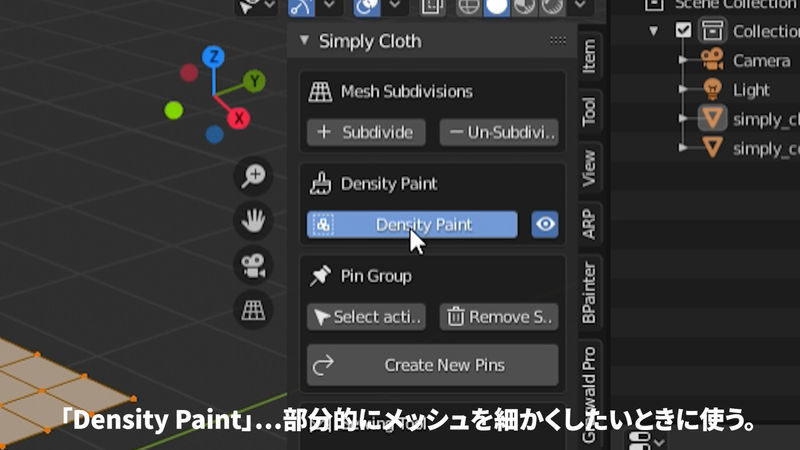
Task: Click the zoom magnifier viewport icon
Action: (x=254, y=176)
